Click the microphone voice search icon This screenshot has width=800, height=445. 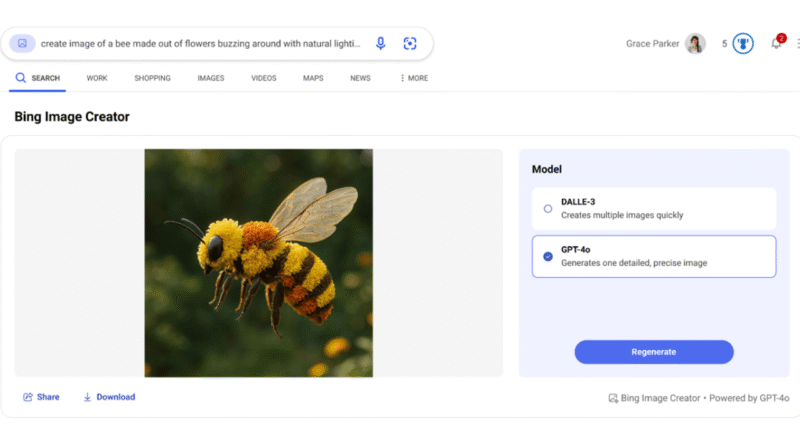[x=380, y=44]
